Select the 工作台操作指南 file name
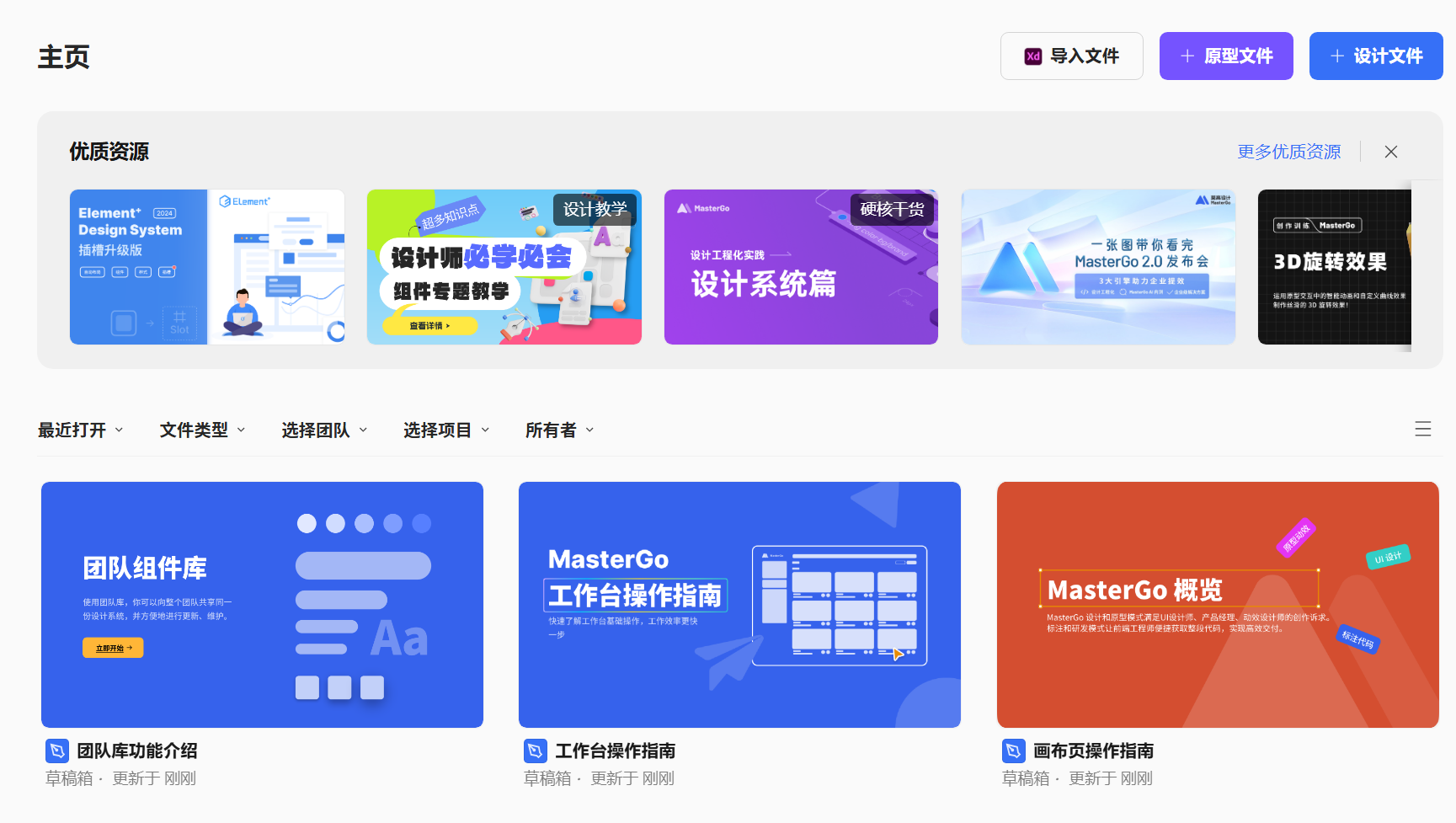 click(616, 751)
